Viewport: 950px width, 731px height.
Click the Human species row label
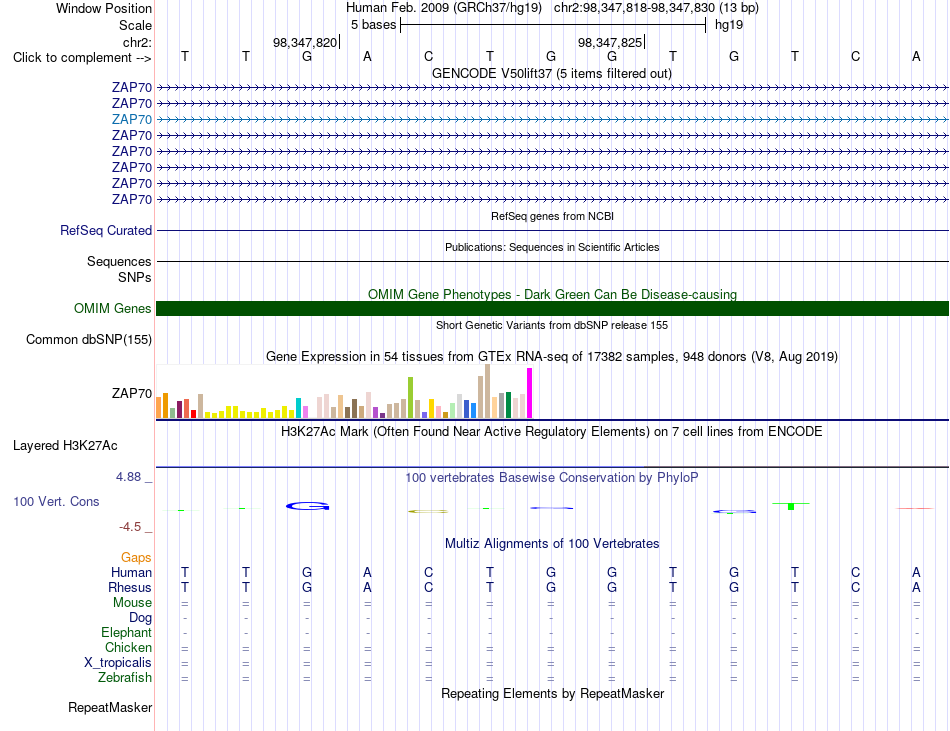(131, 572)
